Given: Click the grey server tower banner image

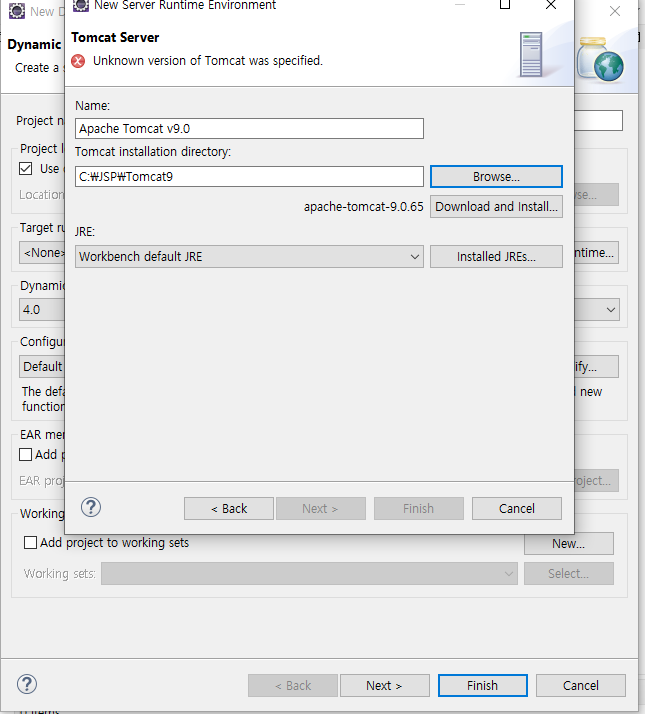Looking at the screenshot, I should 531,54.
